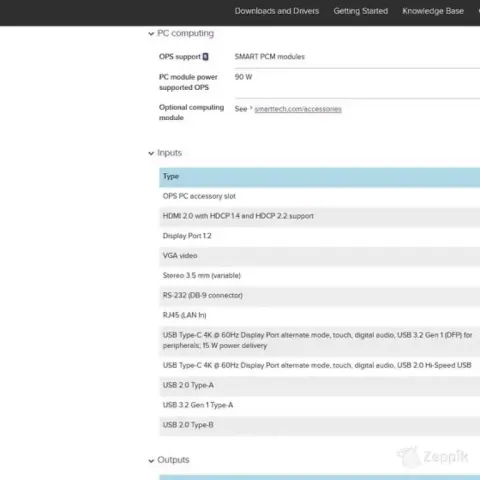
Task: Open Knowledge Base menu item
Action: pos(433,11)
